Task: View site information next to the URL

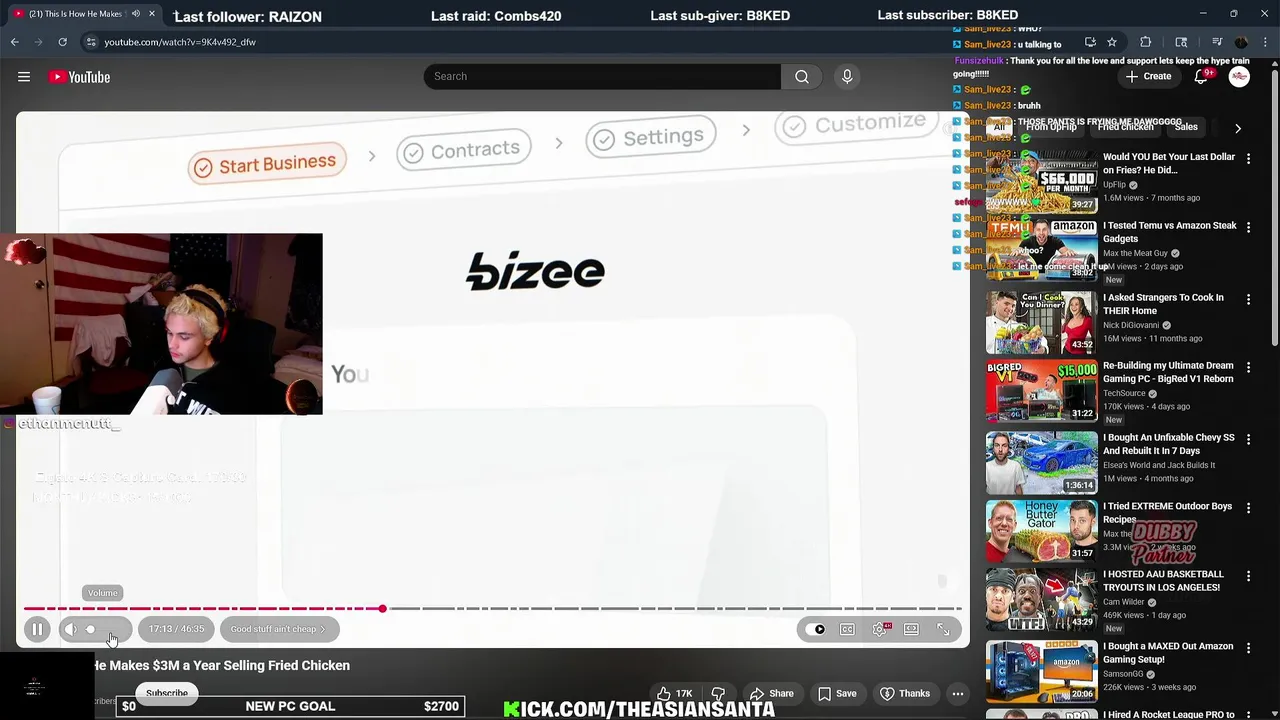Action: point(91,42)
